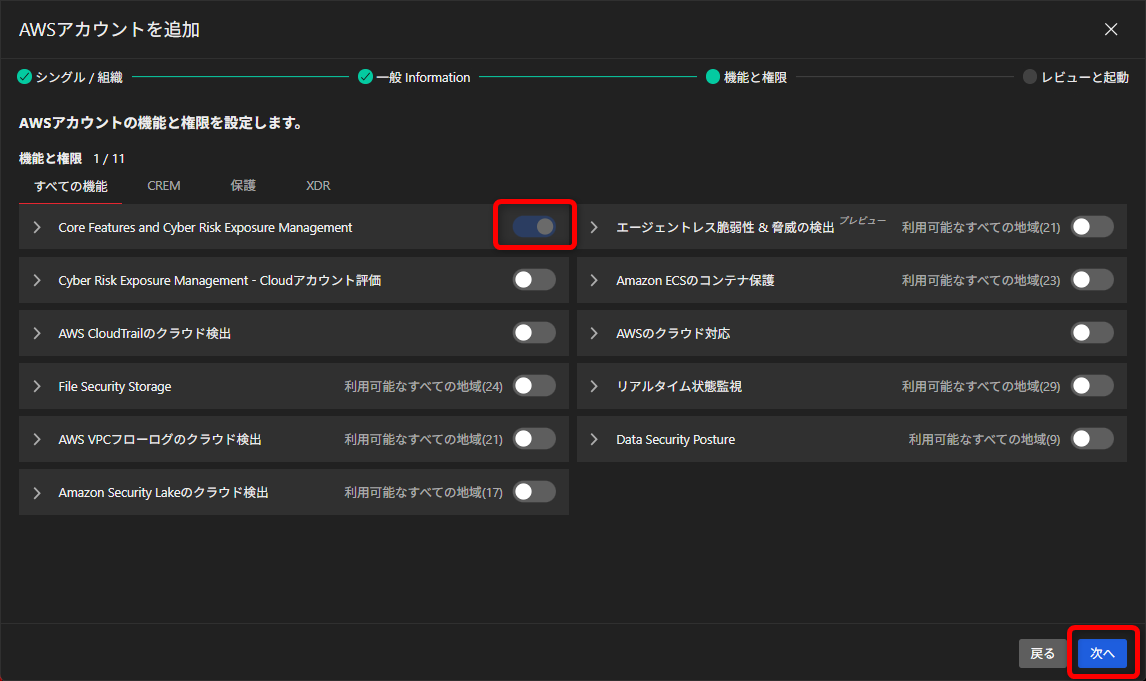Click 利用可能なすべての地域(21) for AWS VPCフローログ
Screen dimensions: 1146x681
pos(423,439)
